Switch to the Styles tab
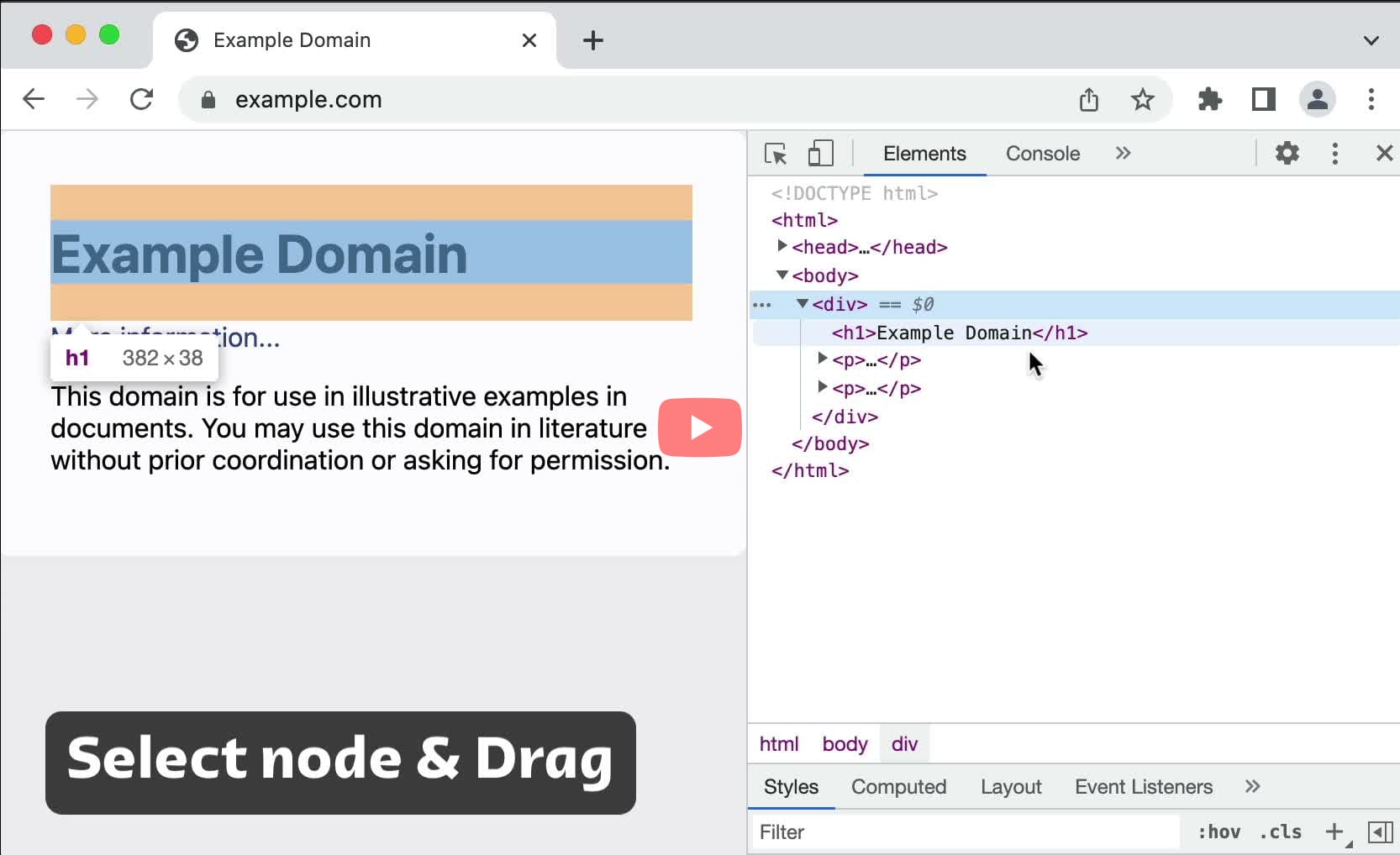Viewport: 1400px width, 855px height. [x=791, y=787]
